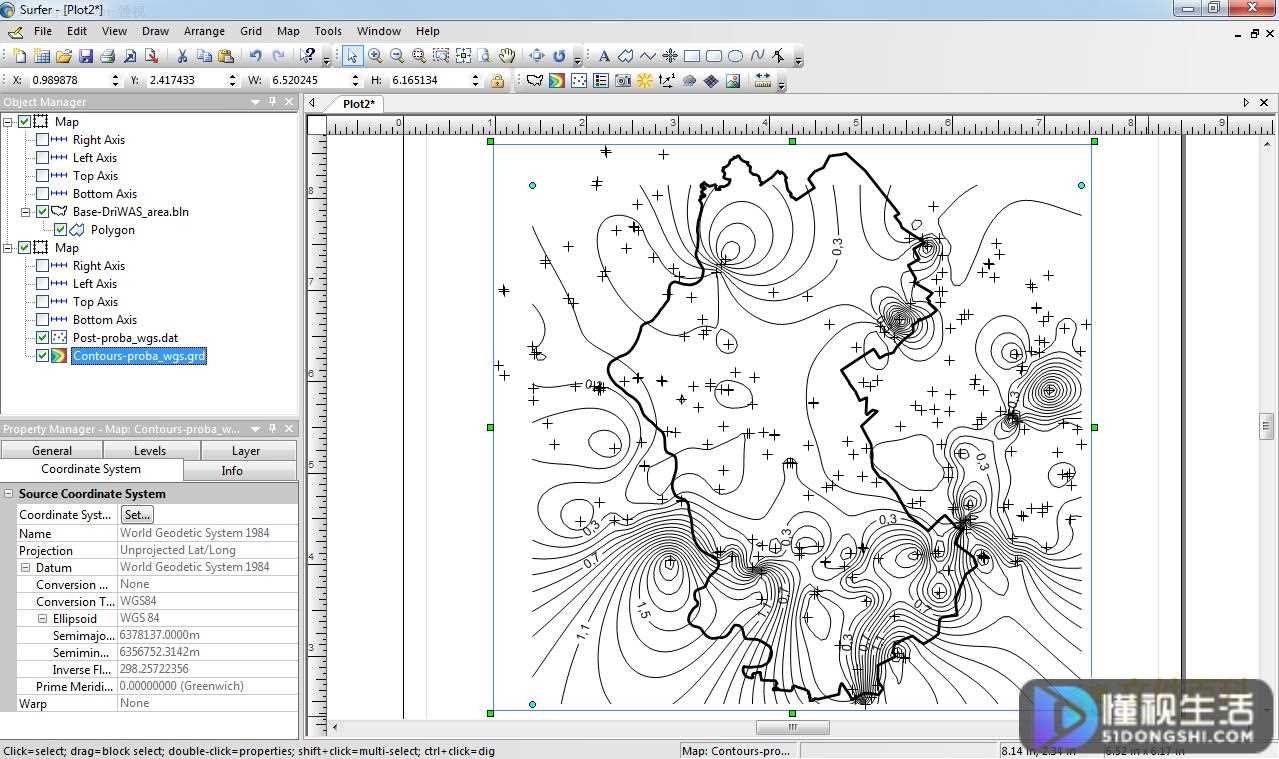The height and width of the screenshot is (759, 1279).
Task: Uncheck the Base-DriWAS_area.bln layer
Action: (42, 212)
